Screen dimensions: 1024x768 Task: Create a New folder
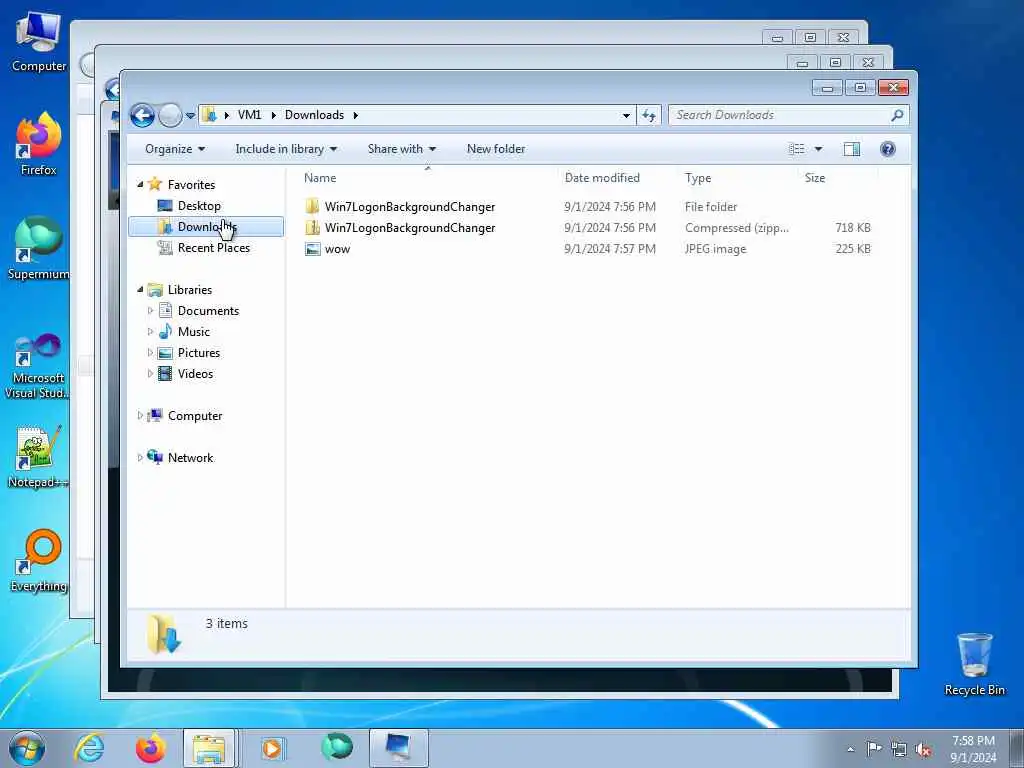[x=496, y=149]
